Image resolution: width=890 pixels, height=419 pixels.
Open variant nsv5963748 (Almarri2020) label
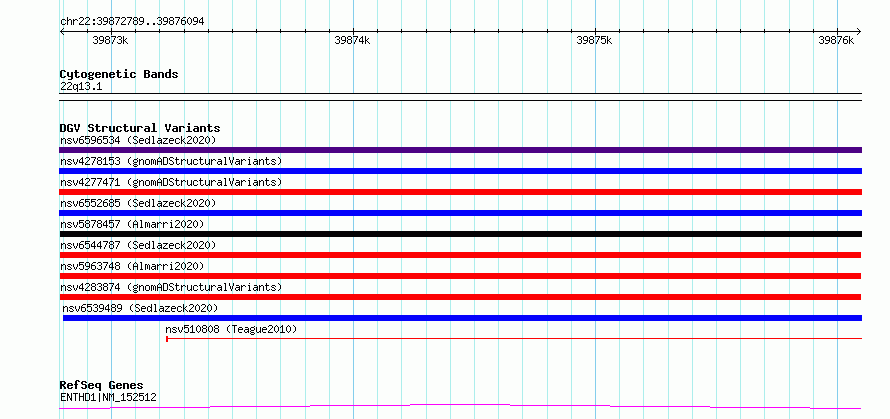(132, 266)
